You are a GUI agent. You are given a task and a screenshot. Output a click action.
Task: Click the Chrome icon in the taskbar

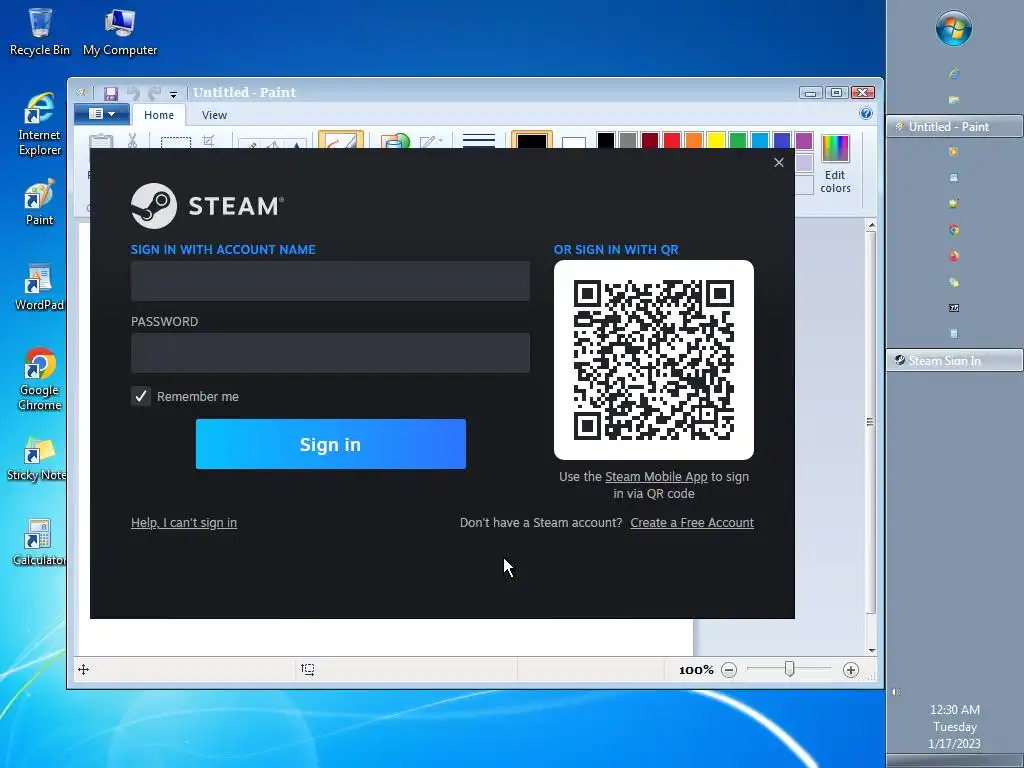[x=954, y=230]
